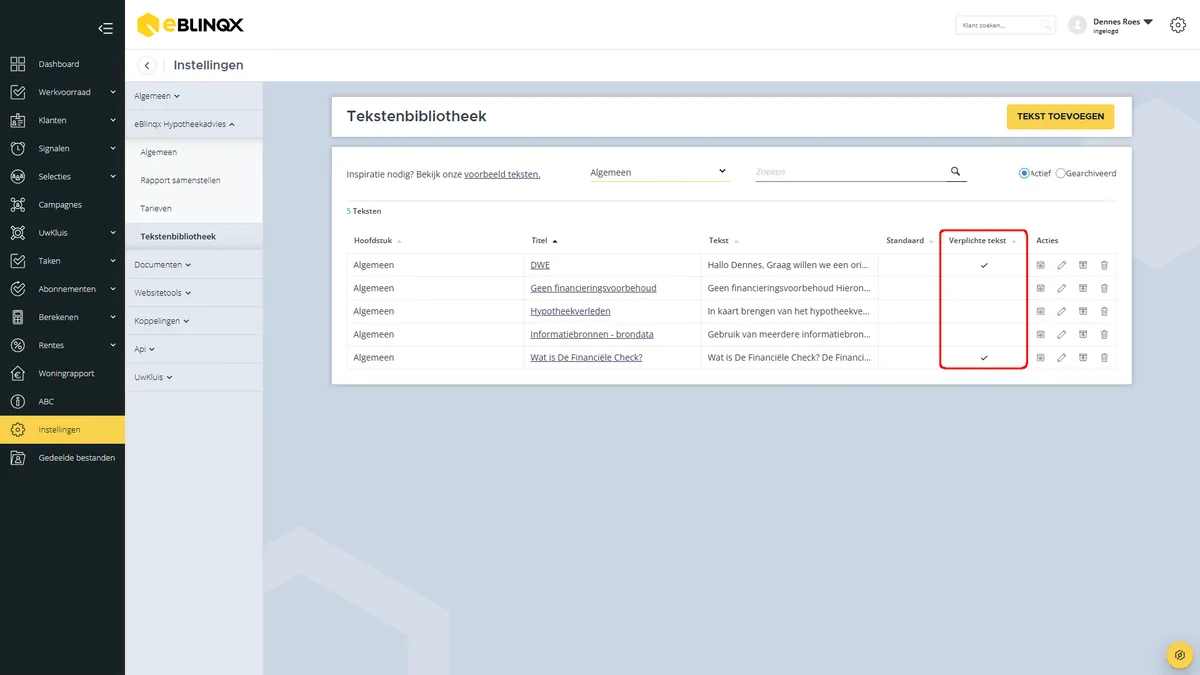Focus the Zoeken text search field

click(x=850, y=172)
